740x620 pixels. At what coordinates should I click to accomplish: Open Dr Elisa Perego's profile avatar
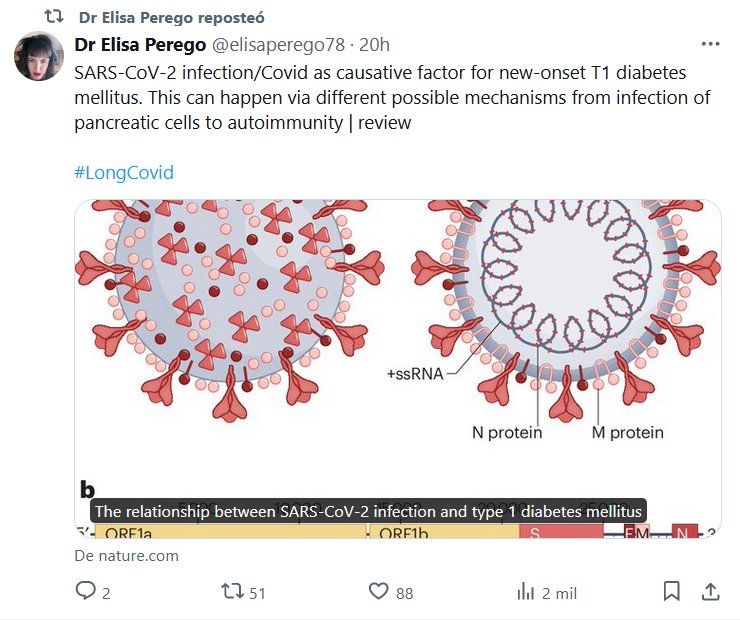pyautogui.click(x=39, y=56)
